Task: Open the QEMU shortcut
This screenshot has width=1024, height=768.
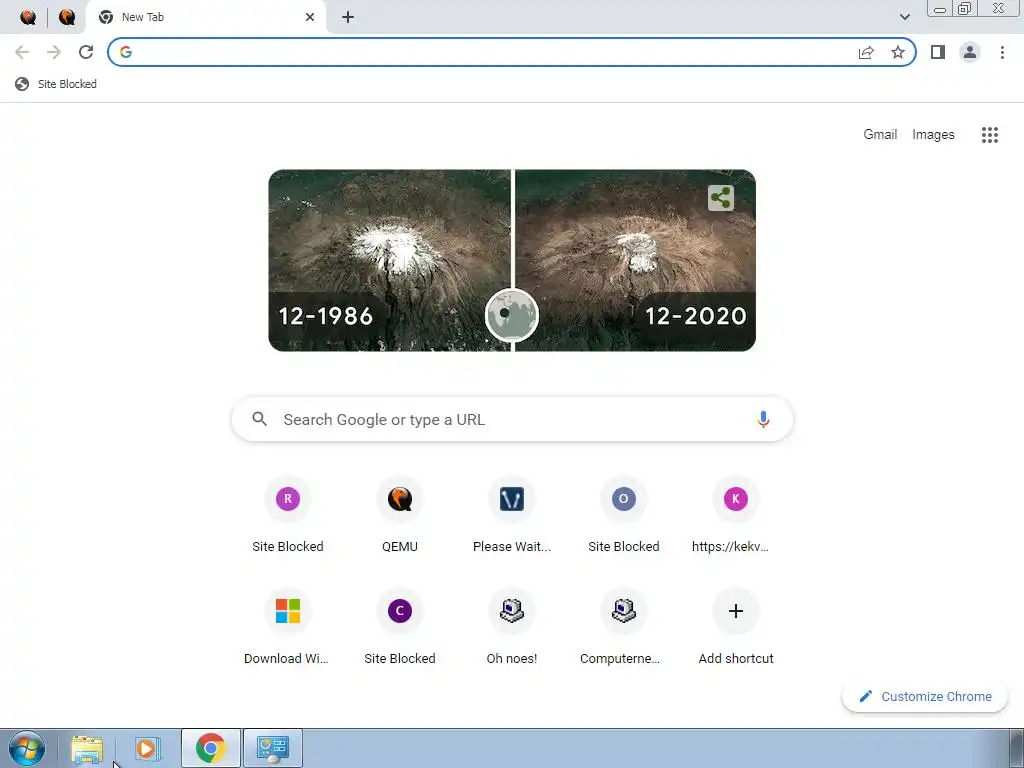Action: pyautogui.click(x=400, y=516)
